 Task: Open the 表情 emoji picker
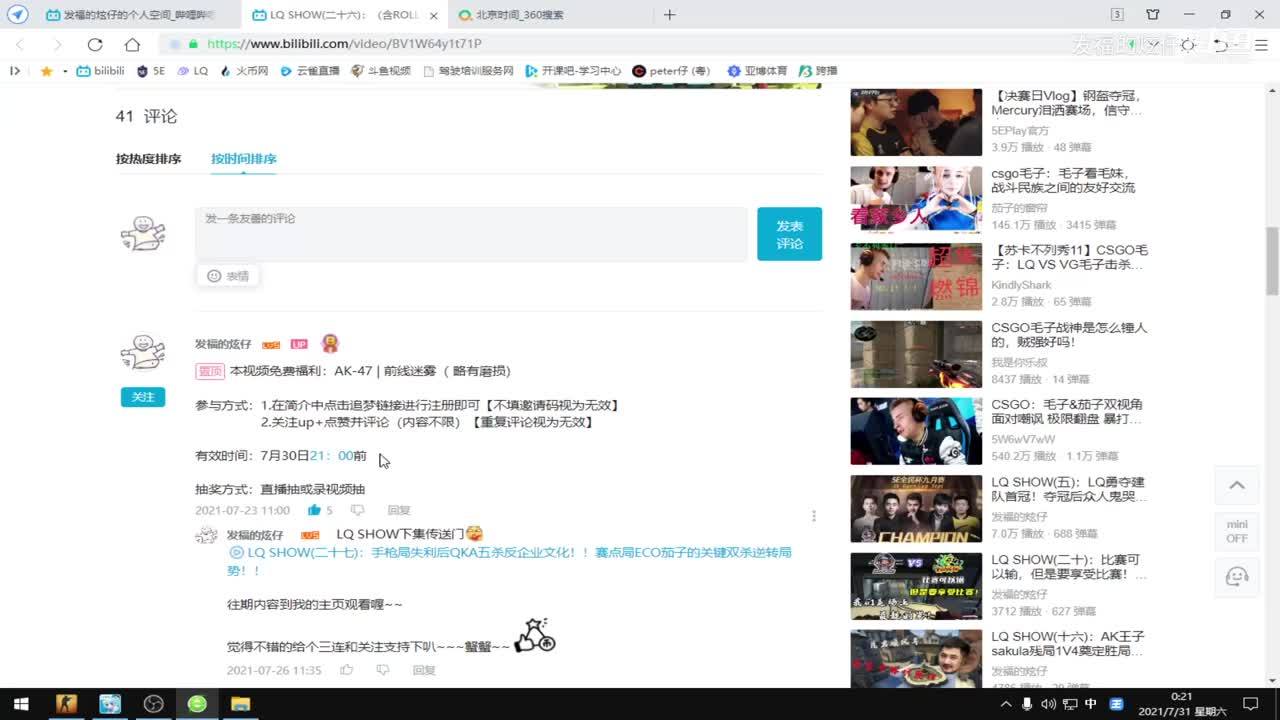pos(228,276)
